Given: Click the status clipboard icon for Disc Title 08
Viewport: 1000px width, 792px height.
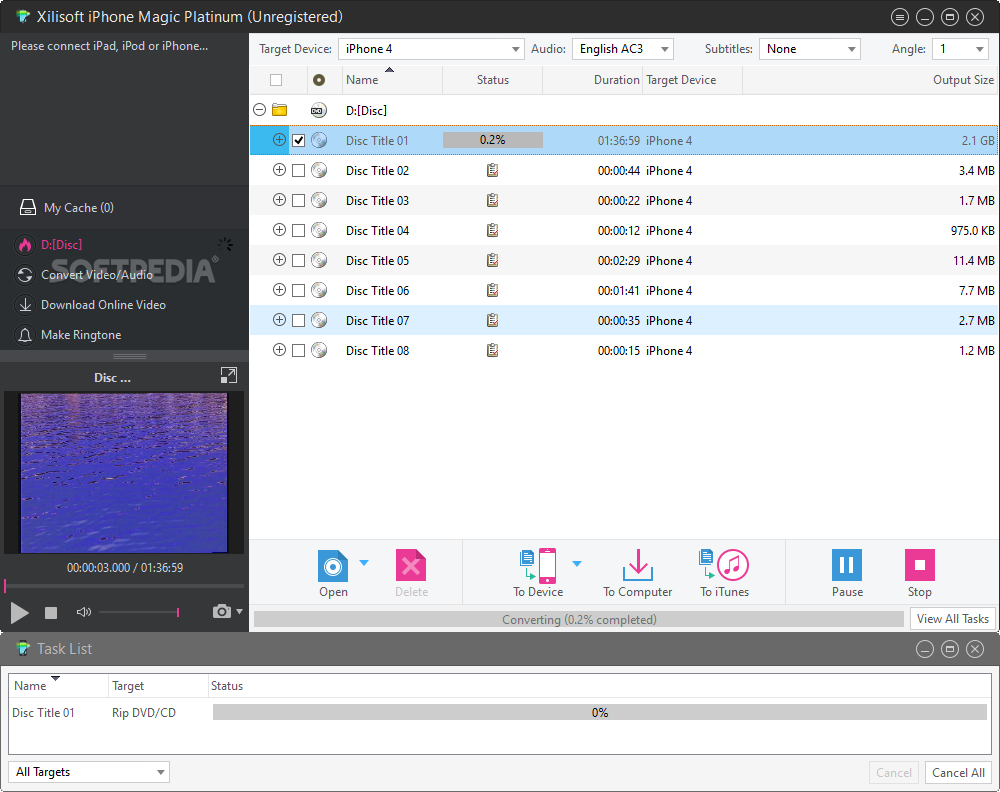Looking at the screenshot, I should coord(492,350).
